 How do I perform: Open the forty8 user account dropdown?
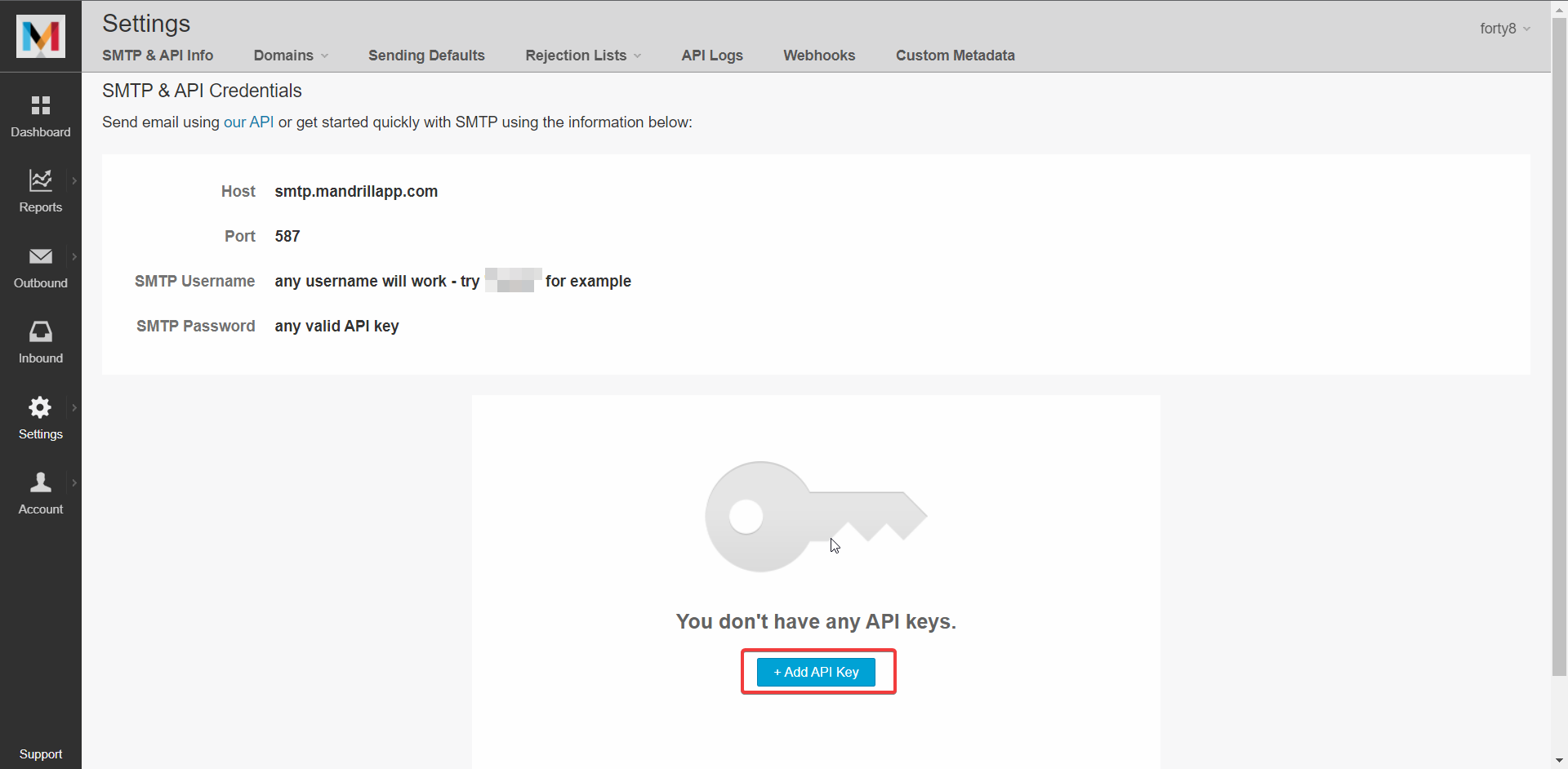point(1505,29)
